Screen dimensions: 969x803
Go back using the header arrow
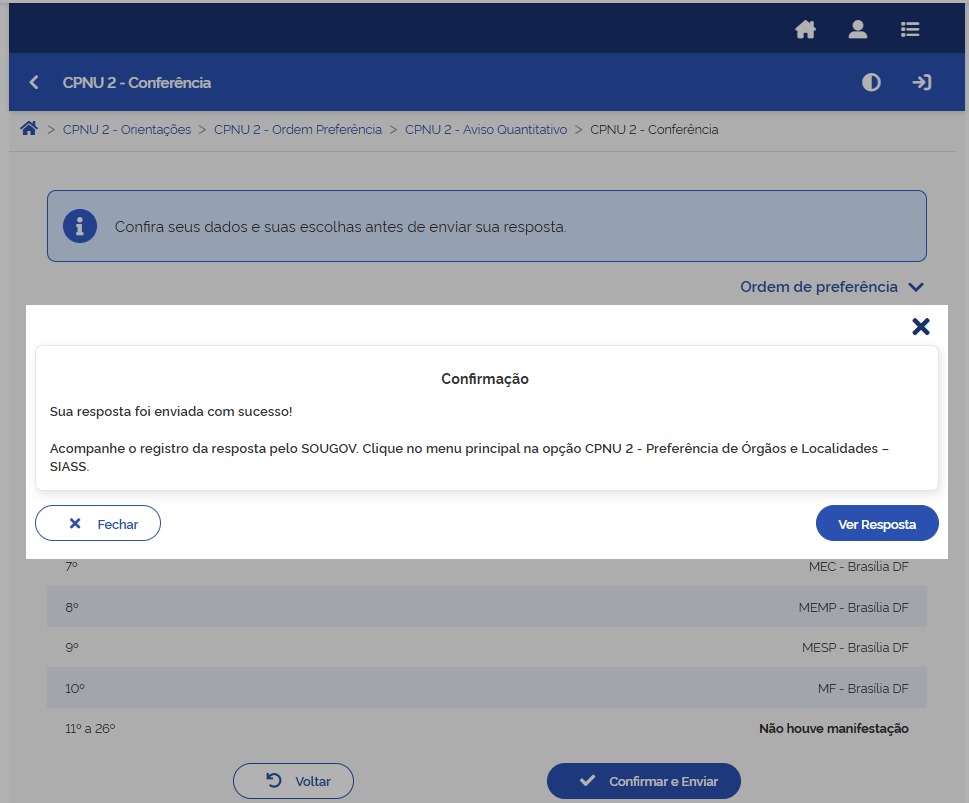pyautogui.click(x=34, y=82)
